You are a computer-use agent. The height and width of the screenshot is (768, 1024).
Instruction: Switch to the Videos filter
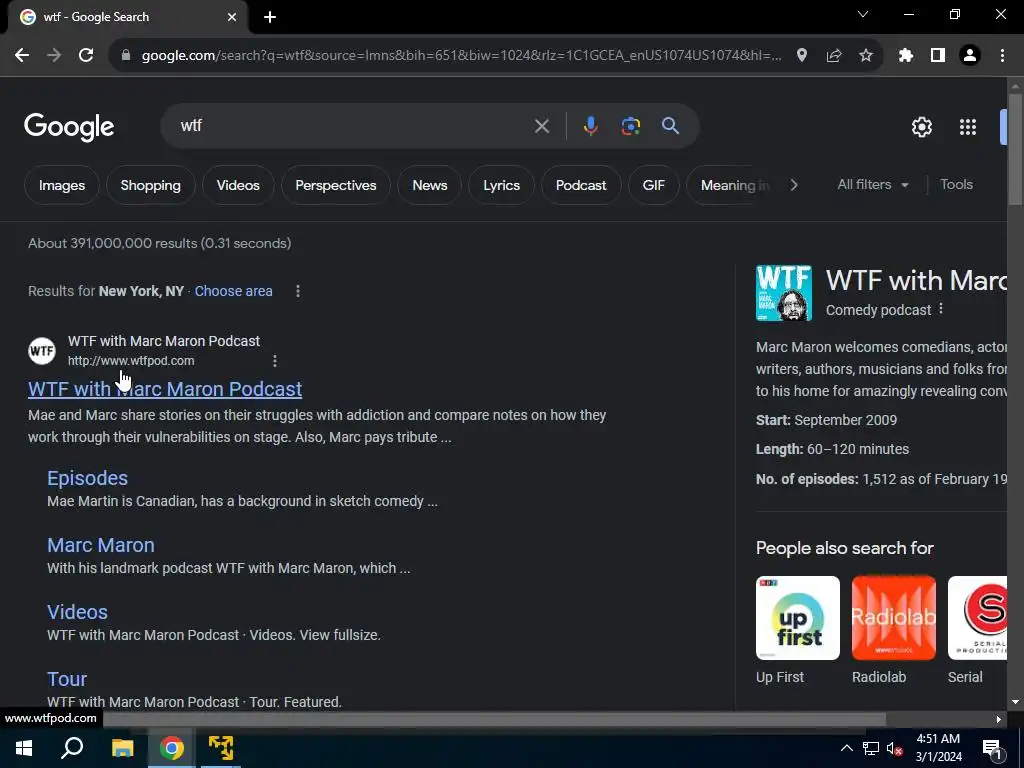238,185
